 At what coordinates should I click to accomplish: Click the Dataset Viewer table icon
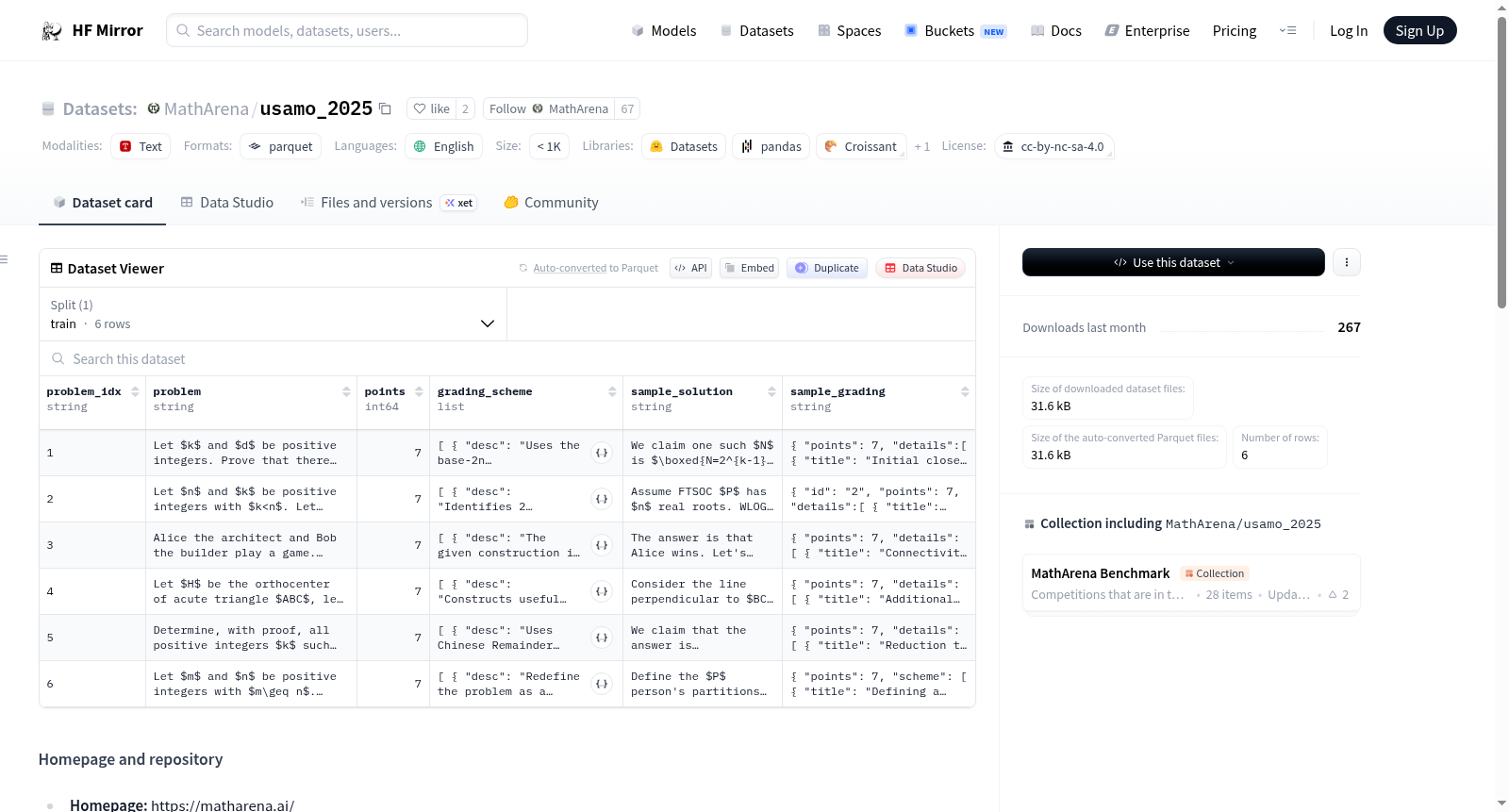click(x=57, y=269)
